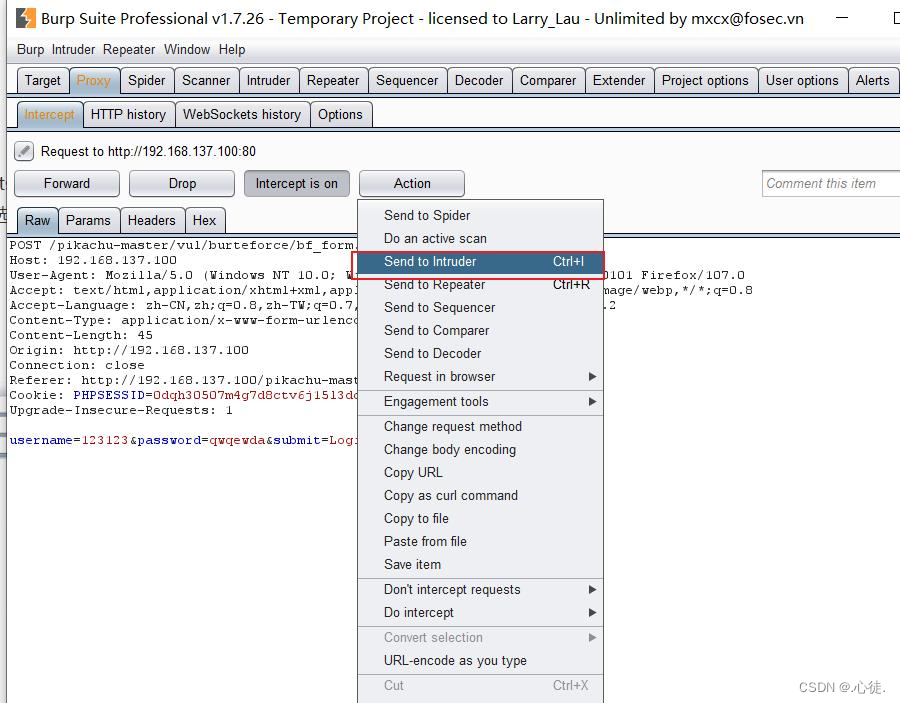
Task: Select Change body encoding
Action: 480,449
